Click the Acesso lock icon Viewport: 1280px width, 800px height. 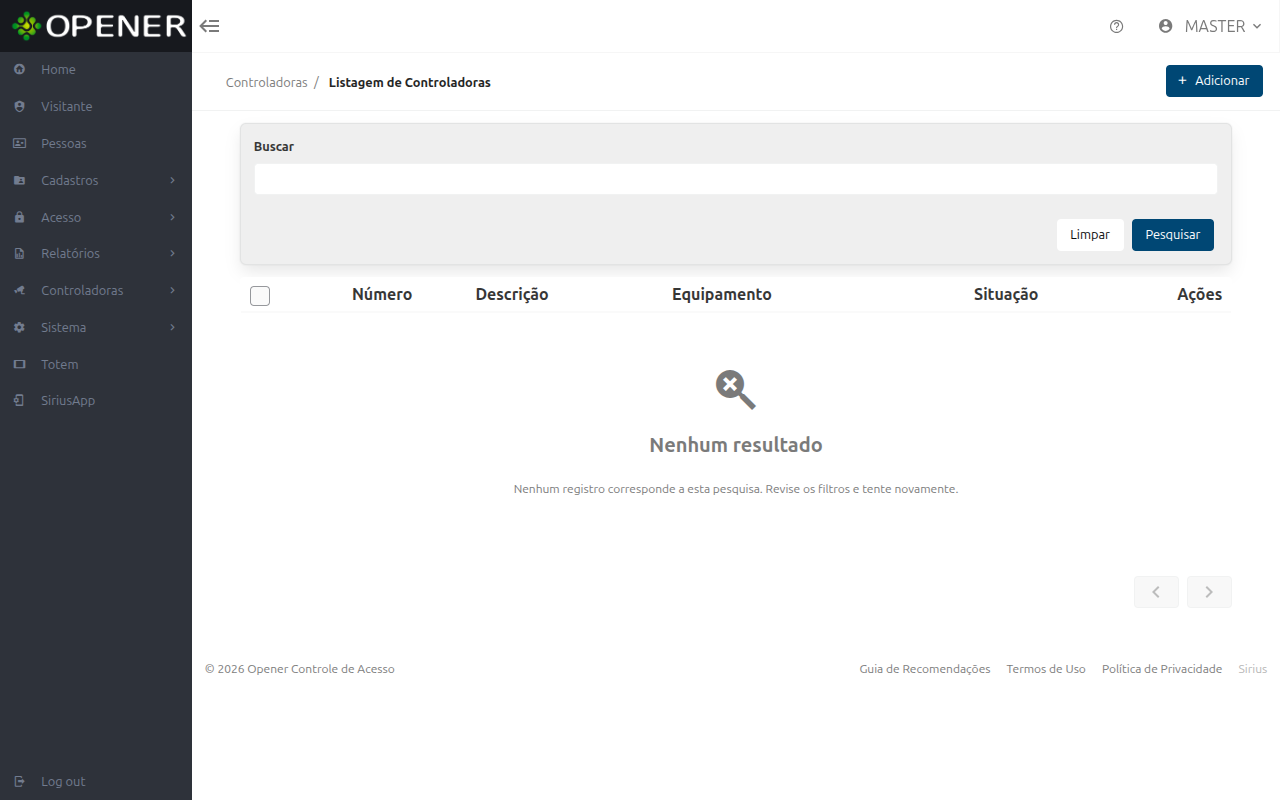19,217
